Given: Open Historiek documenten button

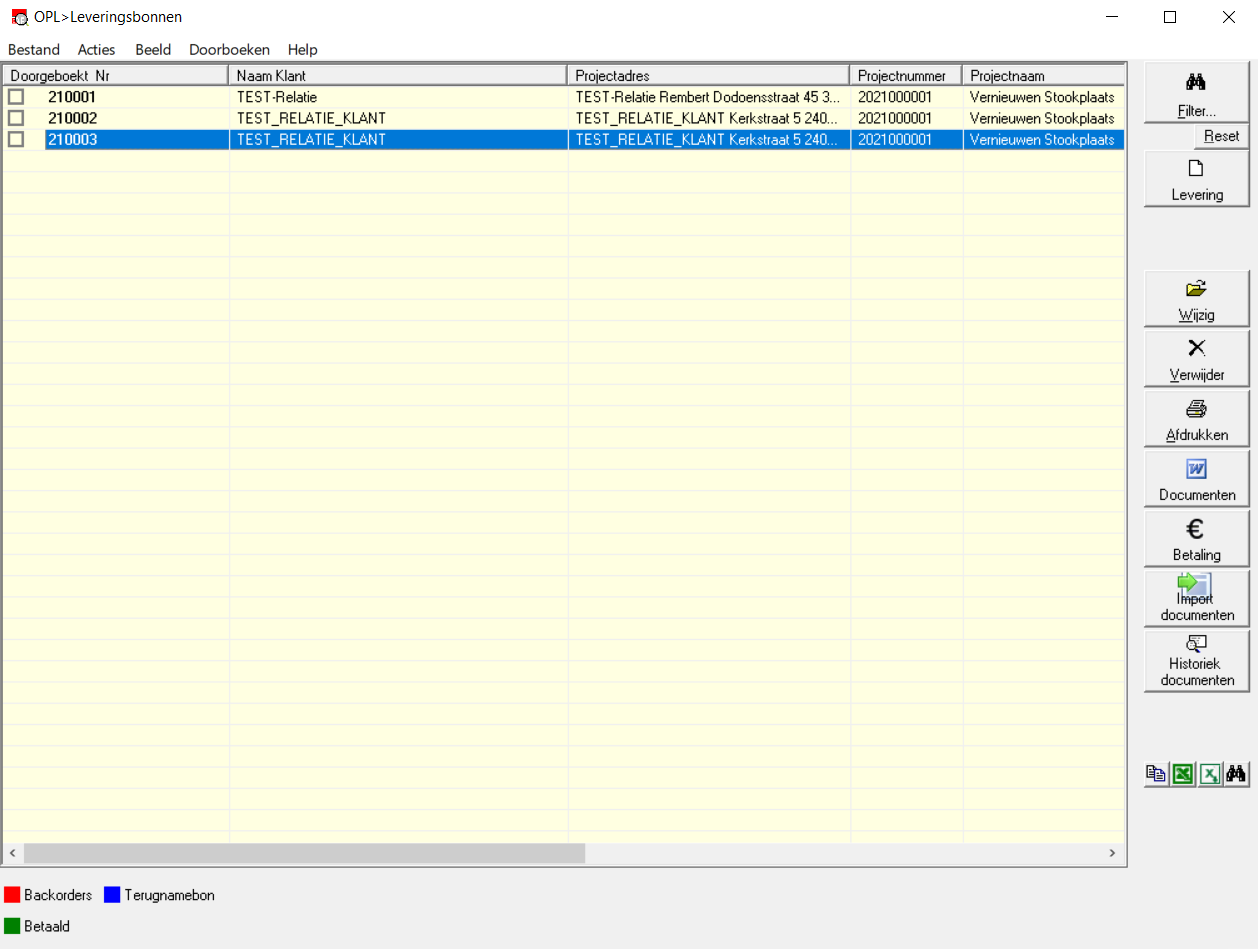Looking at the screenshot, I should (x=1196, y=661).
